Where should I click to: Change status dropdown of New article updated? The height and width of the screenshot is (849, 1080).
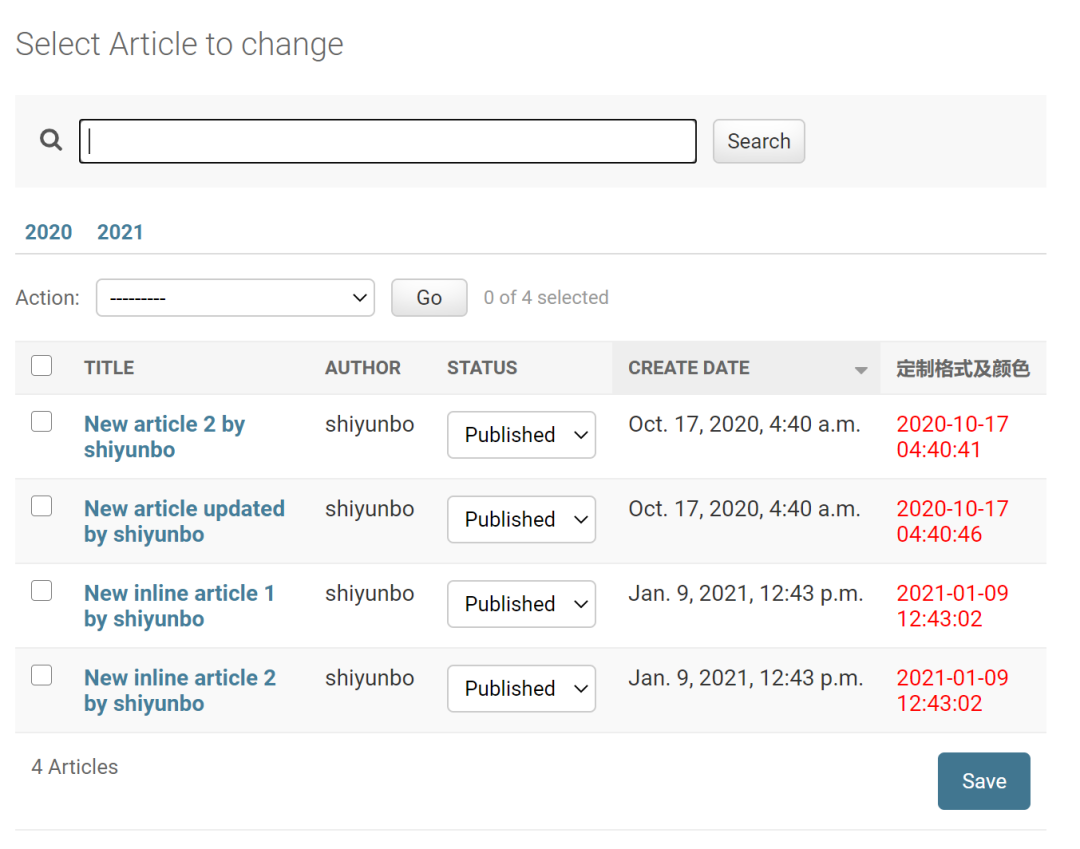click(521, 519)
